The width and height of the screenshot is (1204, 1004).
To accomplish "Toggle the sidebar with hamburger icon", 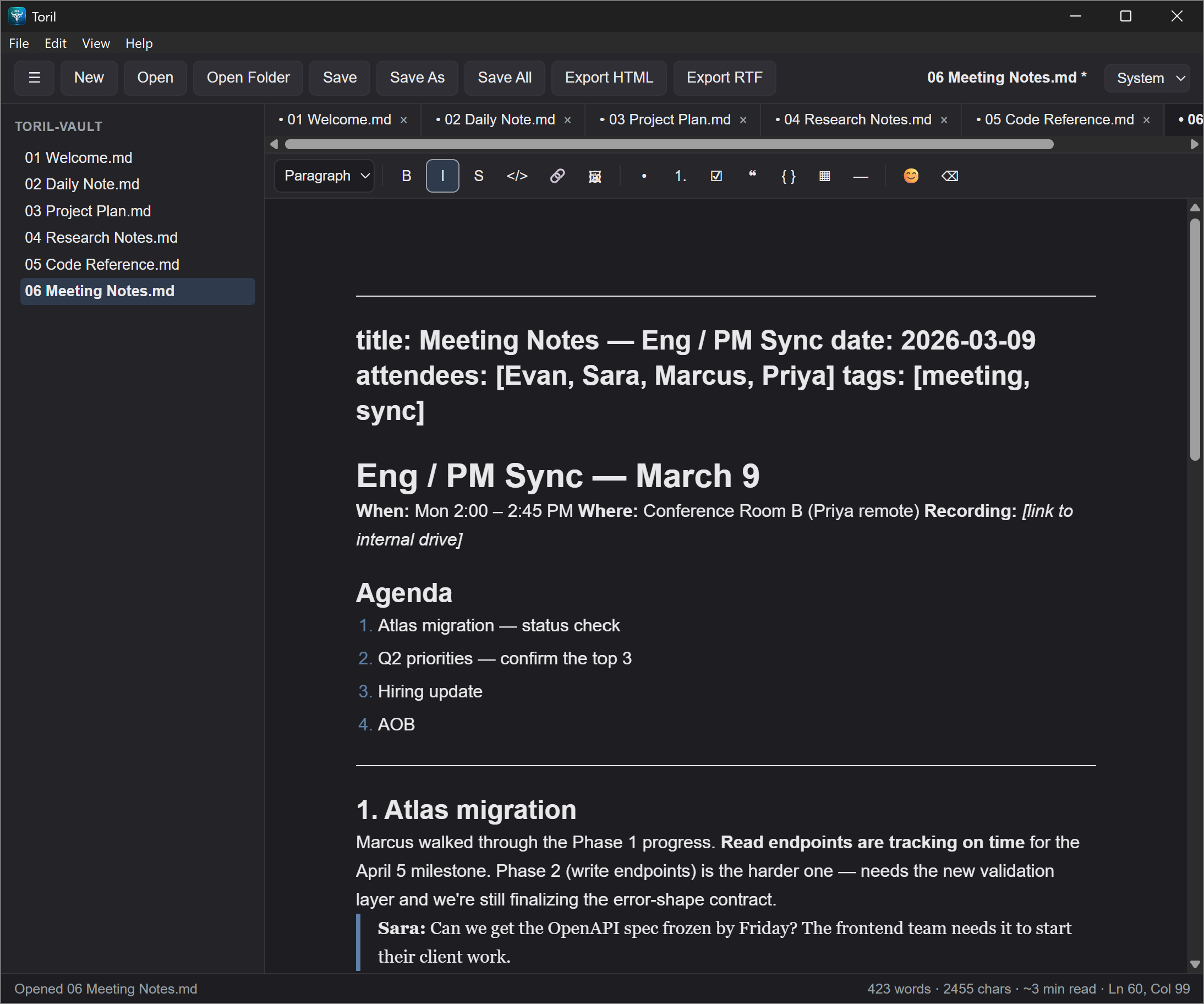I will click(35, 78).
